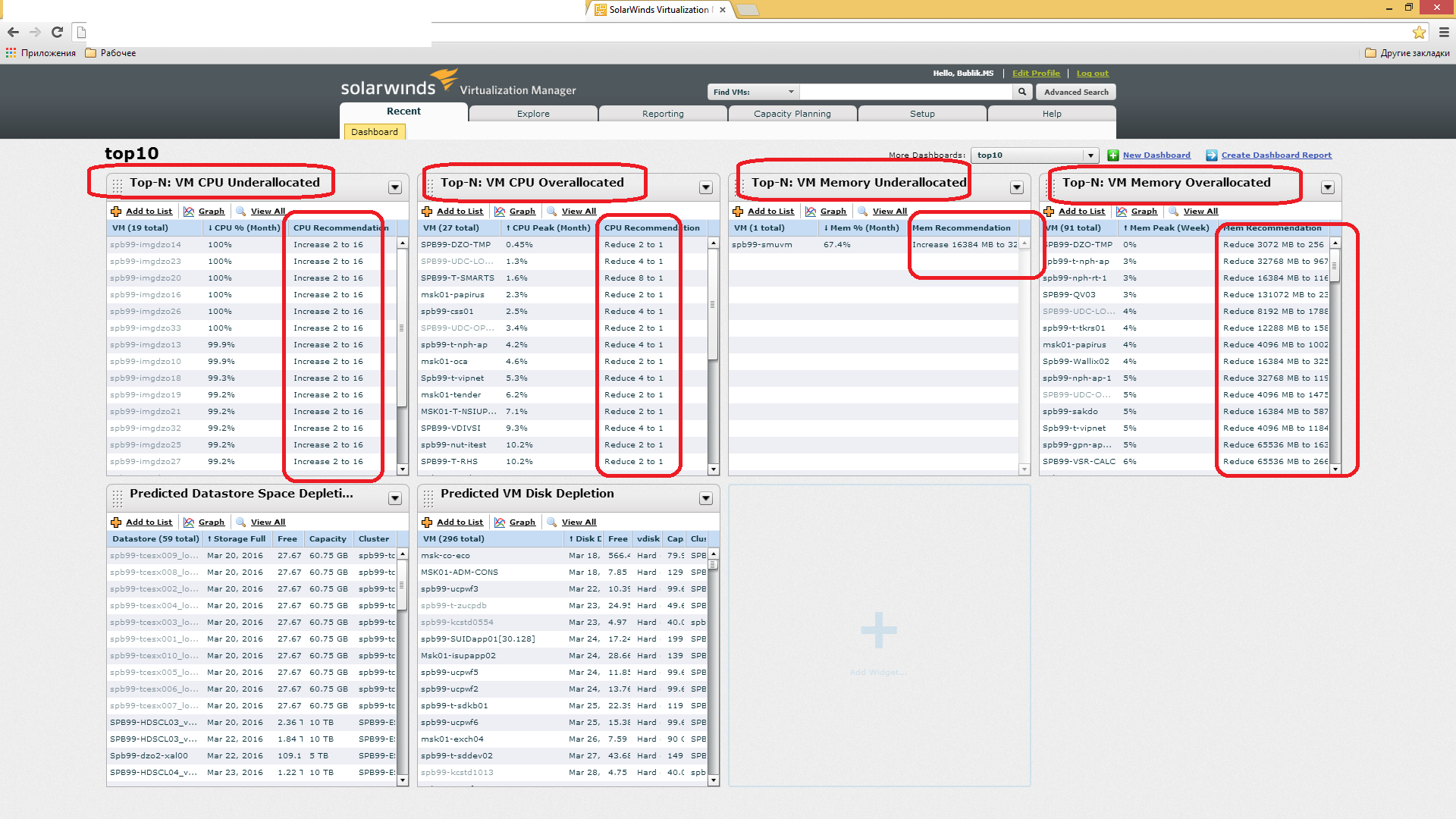The height and width of the screenshot is (819, 1456).
Task: Sort by CPU Peak (Month) column header
Action: point(549,228)
